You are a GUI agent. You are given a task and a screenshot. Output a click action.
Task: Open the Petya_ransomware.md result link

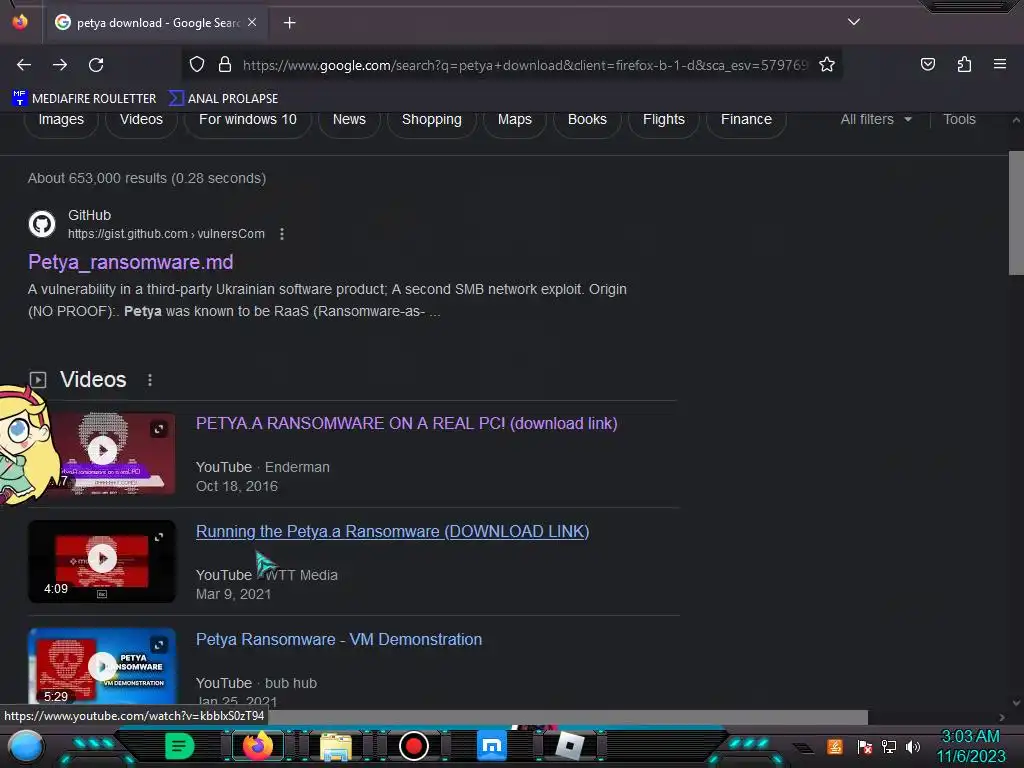131,262
